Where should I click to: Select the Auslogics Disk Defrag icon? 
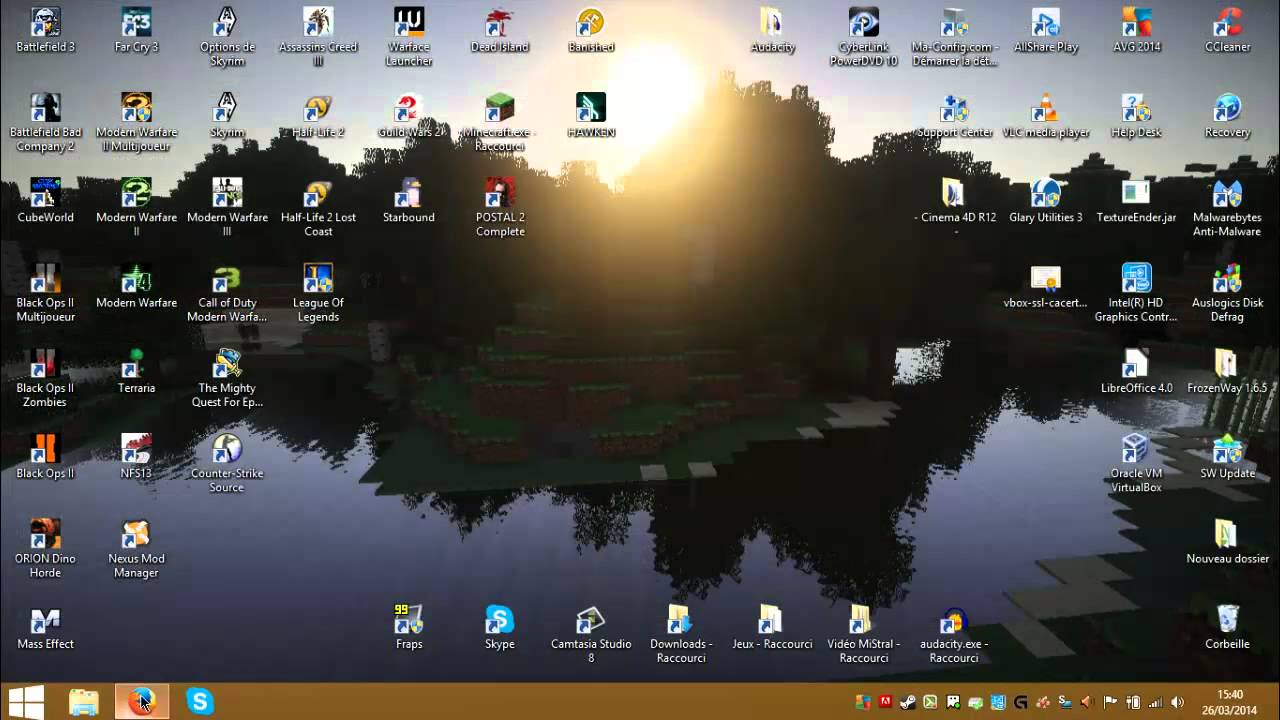coord(1227,277)
